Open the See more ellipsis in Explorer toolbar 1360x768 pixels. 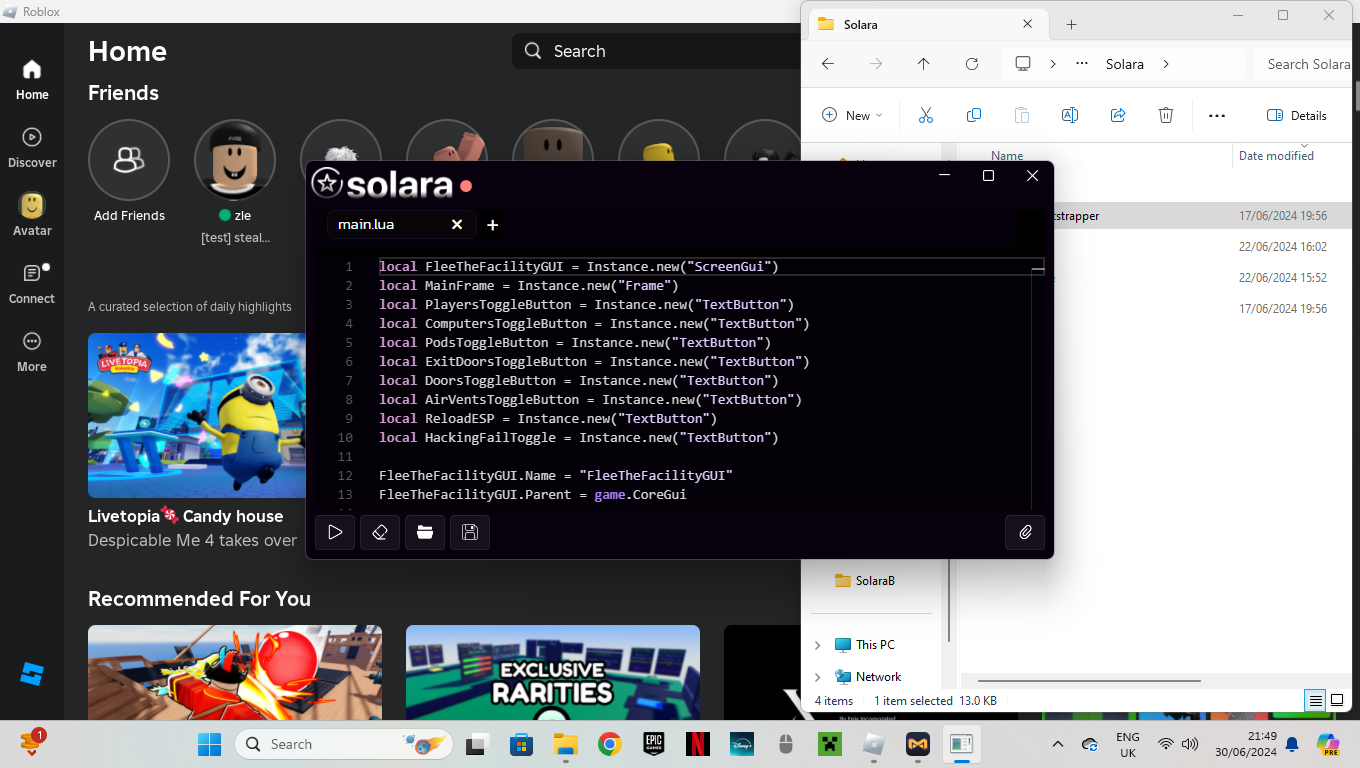(x=1217, y=116)
